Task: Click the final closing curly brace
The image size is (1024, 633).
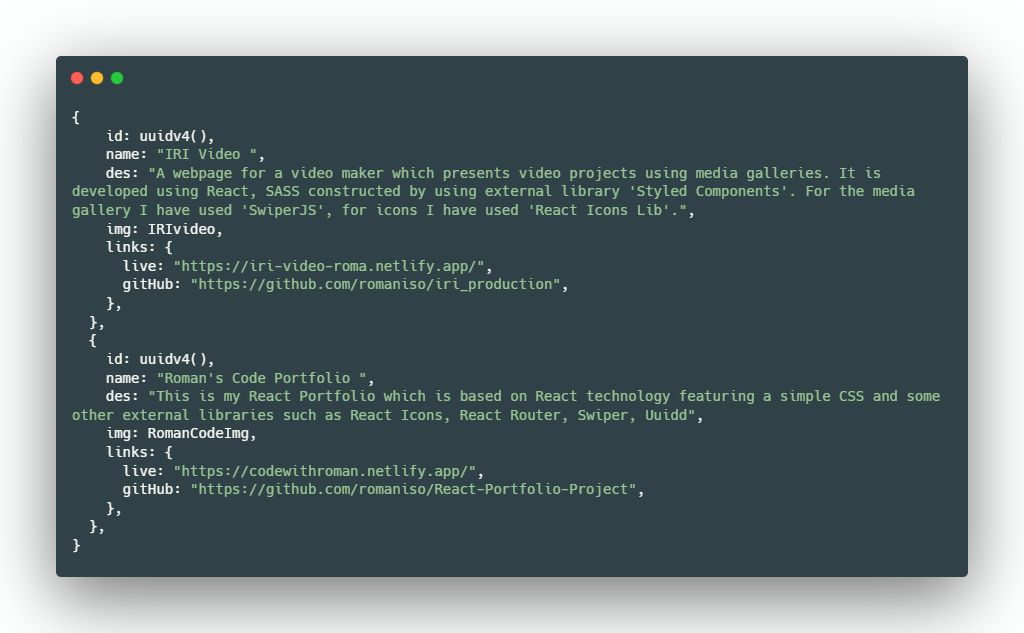Action: click(76, 545)
